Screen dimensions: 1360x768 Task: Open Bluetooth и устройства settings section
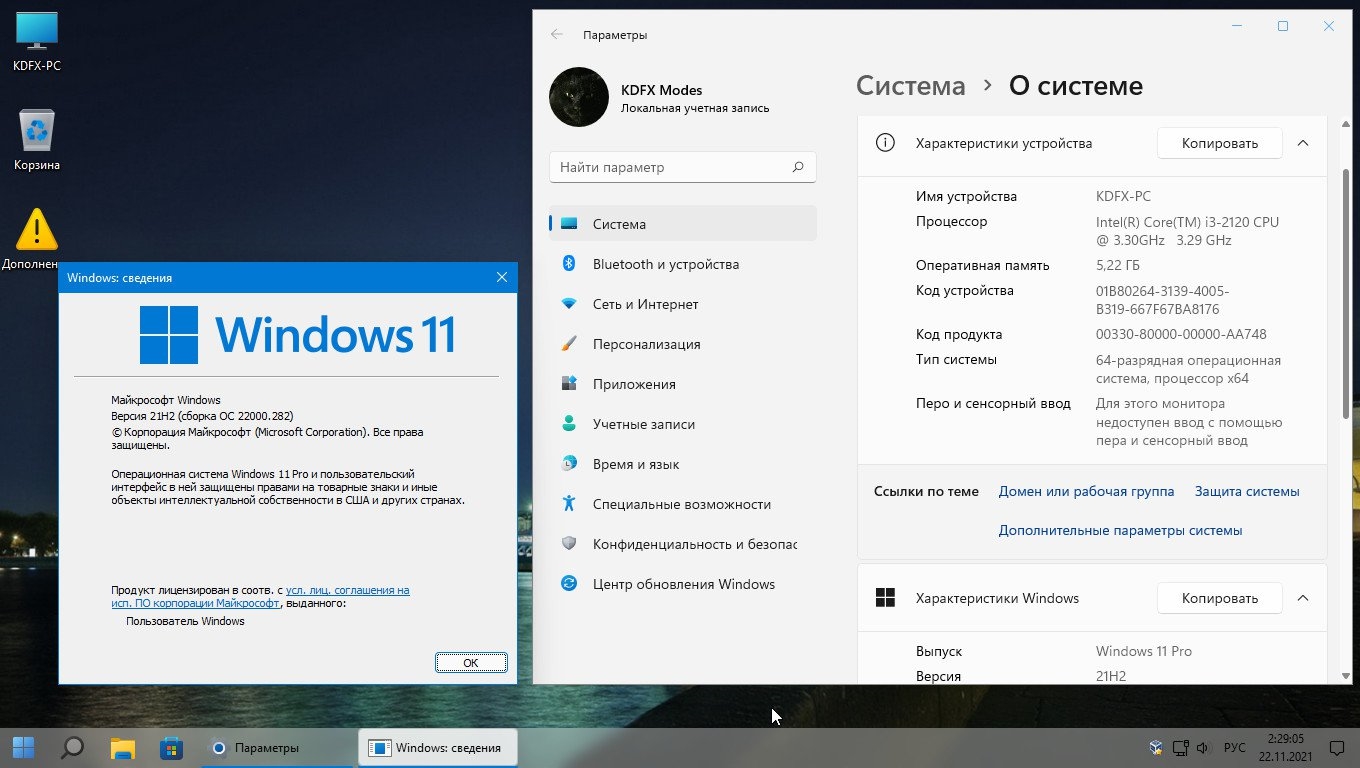[x=665, y=264]
